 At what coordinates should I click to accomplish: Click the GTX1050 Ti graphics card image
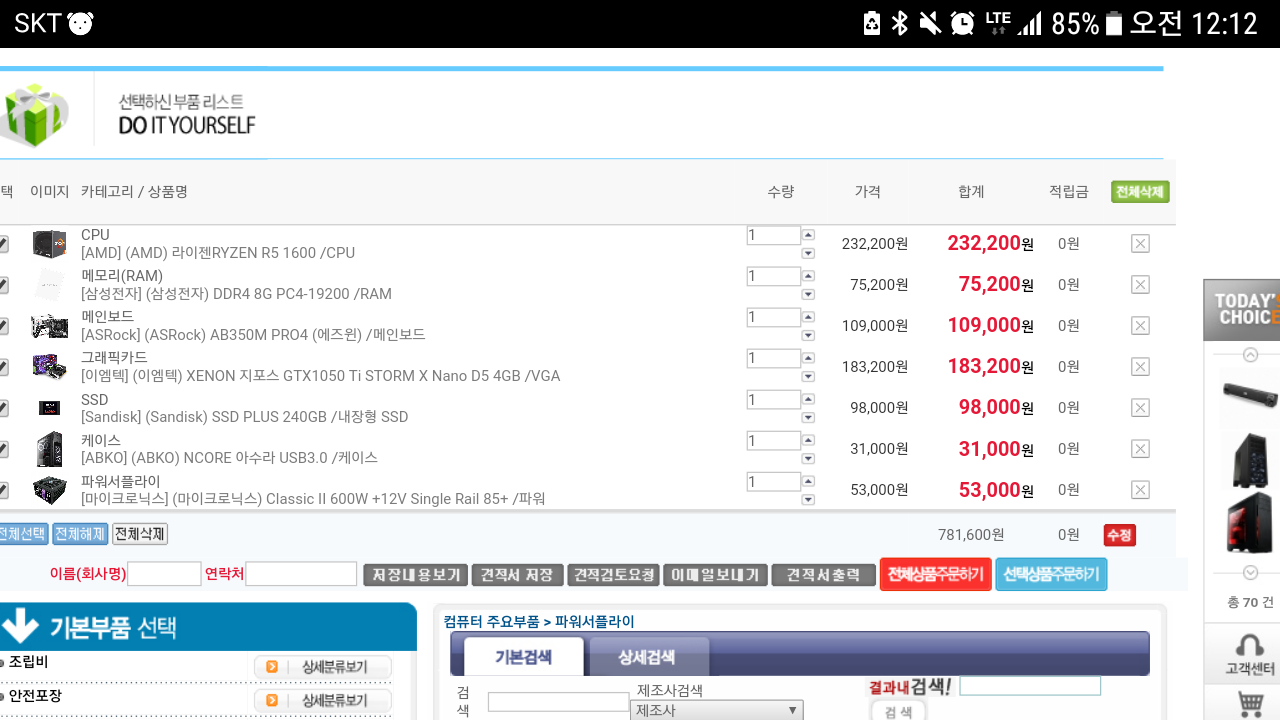tap(49, 367)
